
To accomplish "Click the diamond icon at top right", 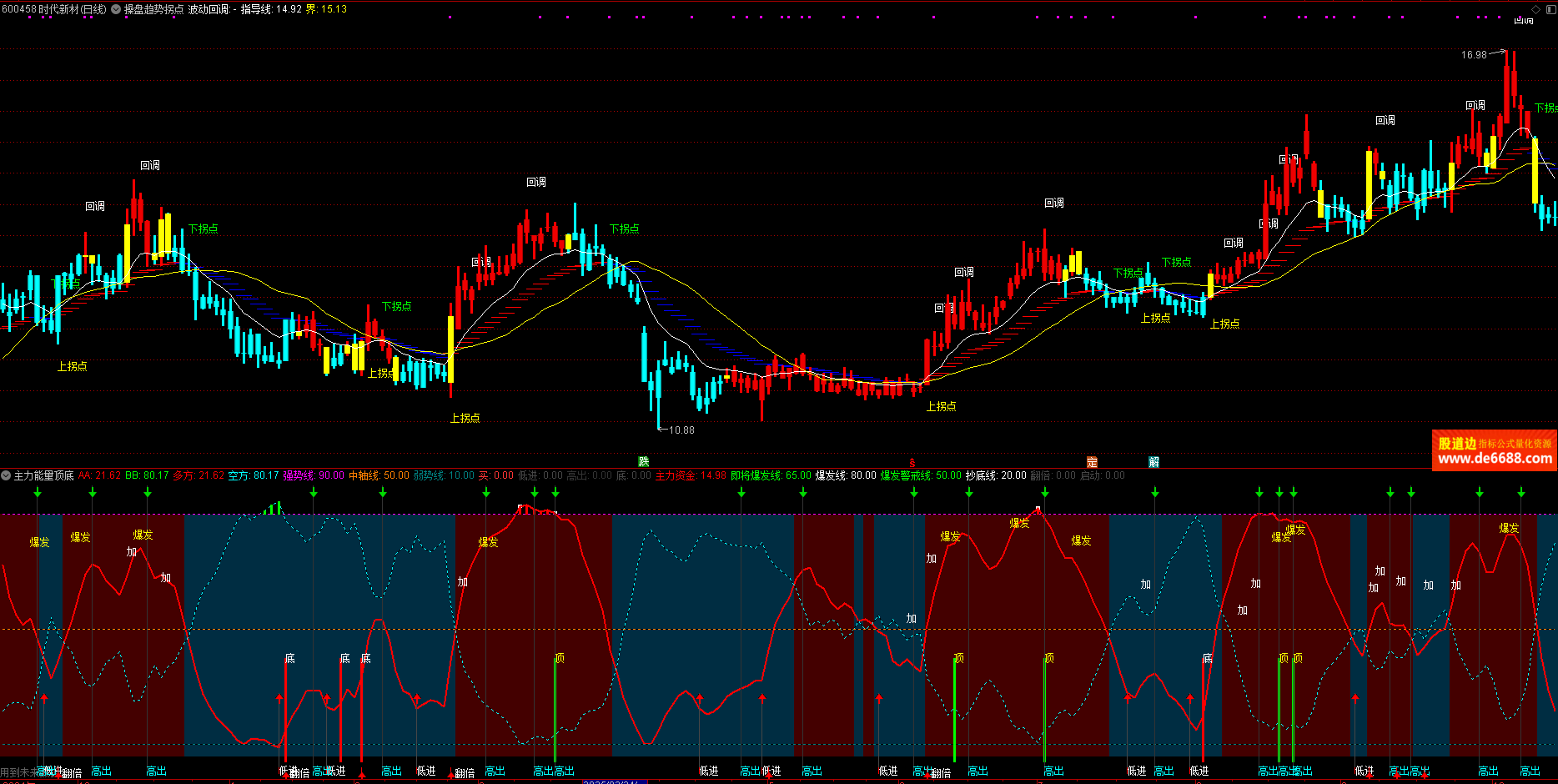I will (1536, 9).
